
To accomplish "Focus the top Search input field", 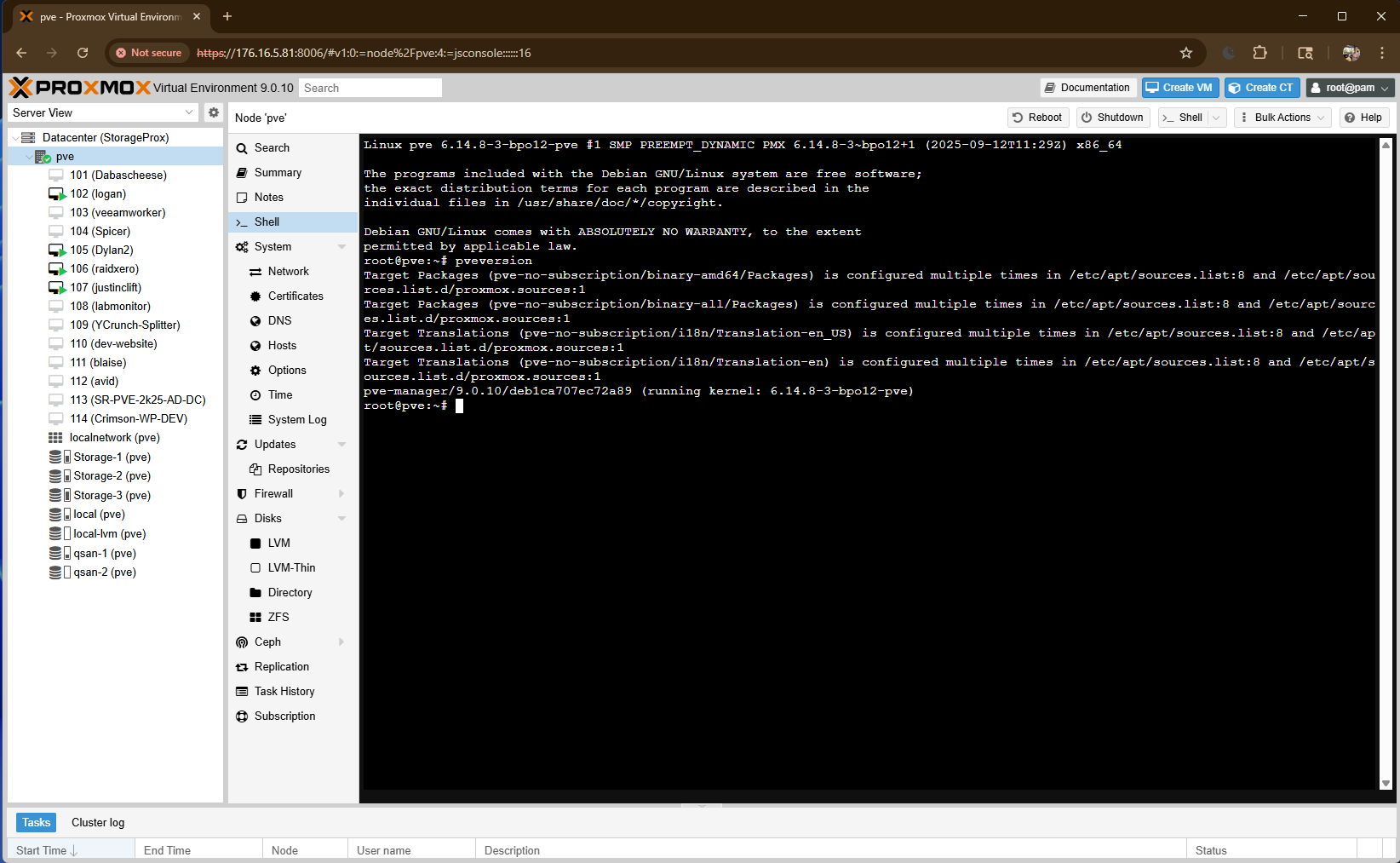I will 370,88.
